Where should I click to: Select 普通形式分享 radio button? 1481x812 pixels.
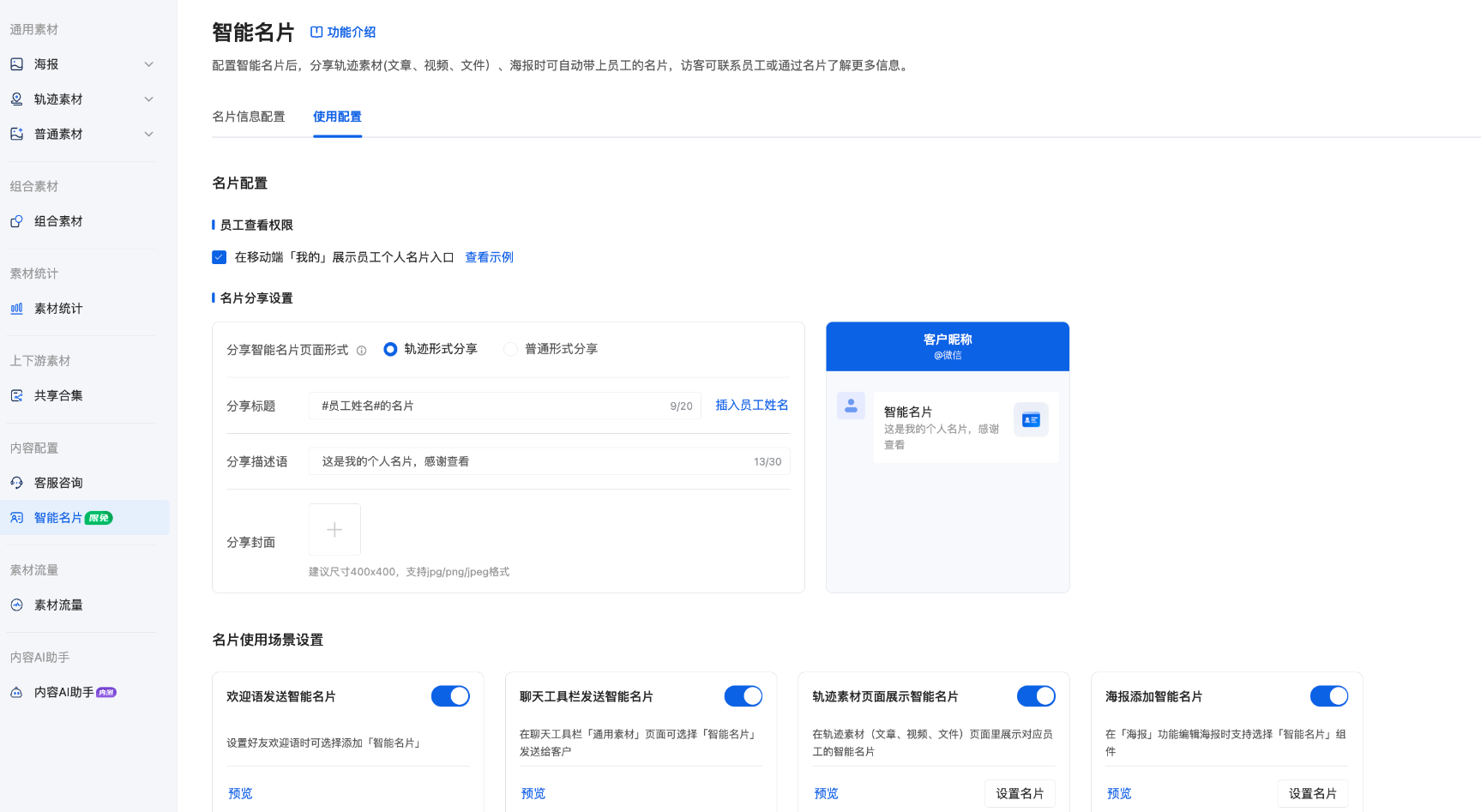[x=510, y=349]
